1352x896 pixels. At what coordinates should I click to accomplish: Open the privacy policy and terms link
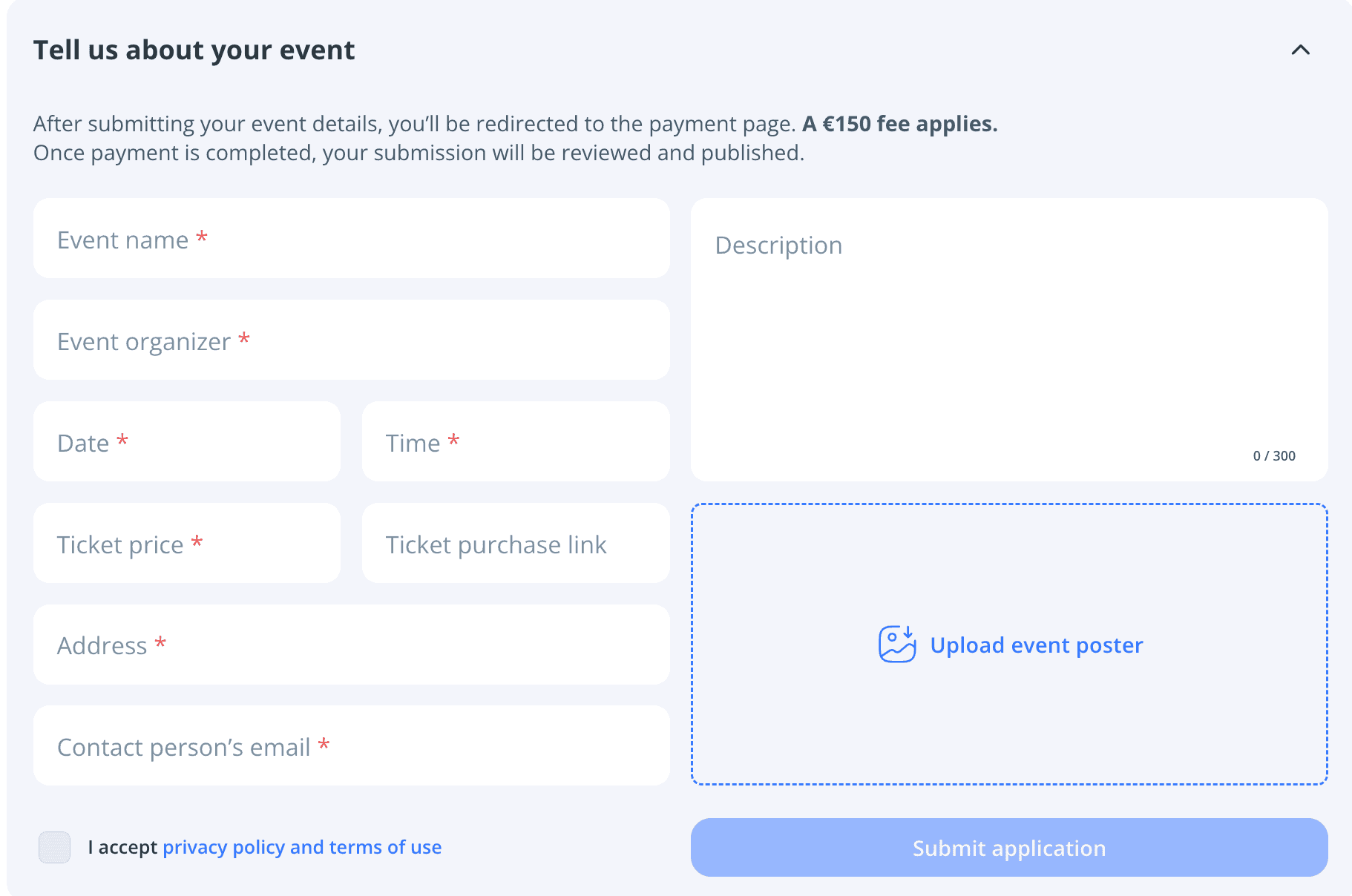point(302,847)
